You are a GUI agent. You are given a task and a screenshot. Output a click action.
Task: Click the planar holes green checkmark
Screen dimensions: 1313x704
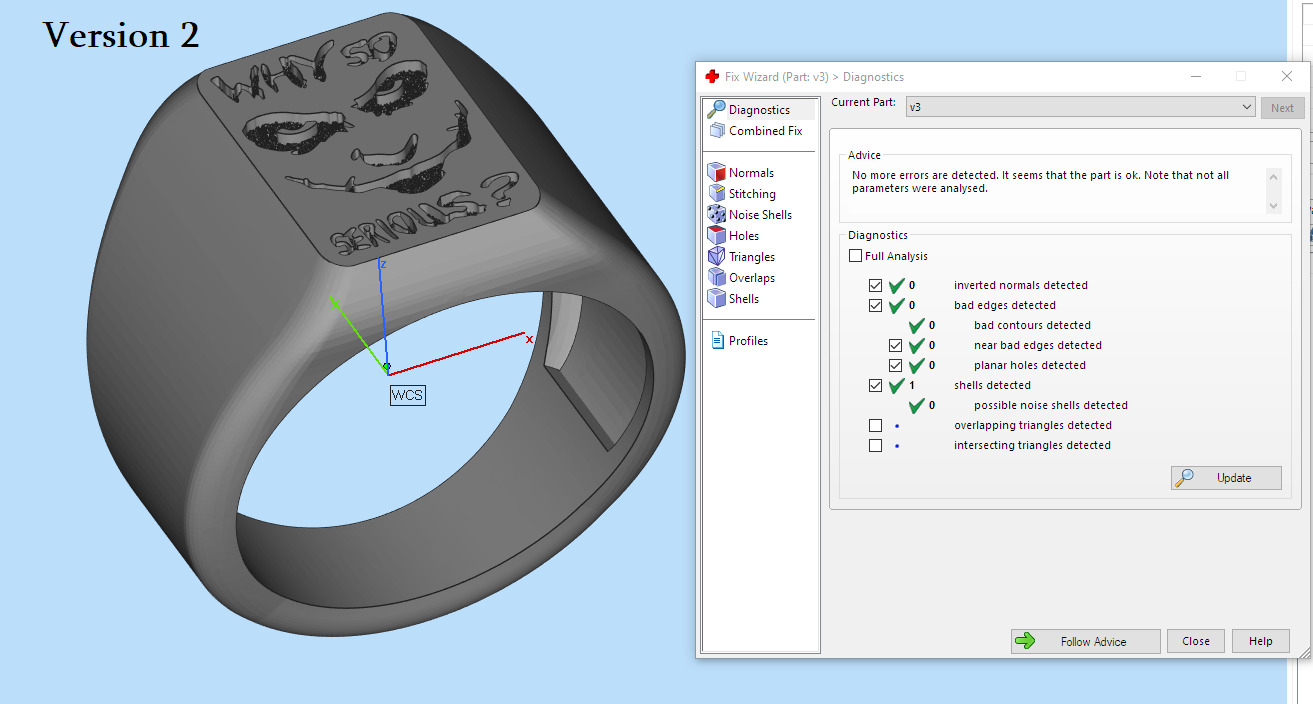[916, 366]
